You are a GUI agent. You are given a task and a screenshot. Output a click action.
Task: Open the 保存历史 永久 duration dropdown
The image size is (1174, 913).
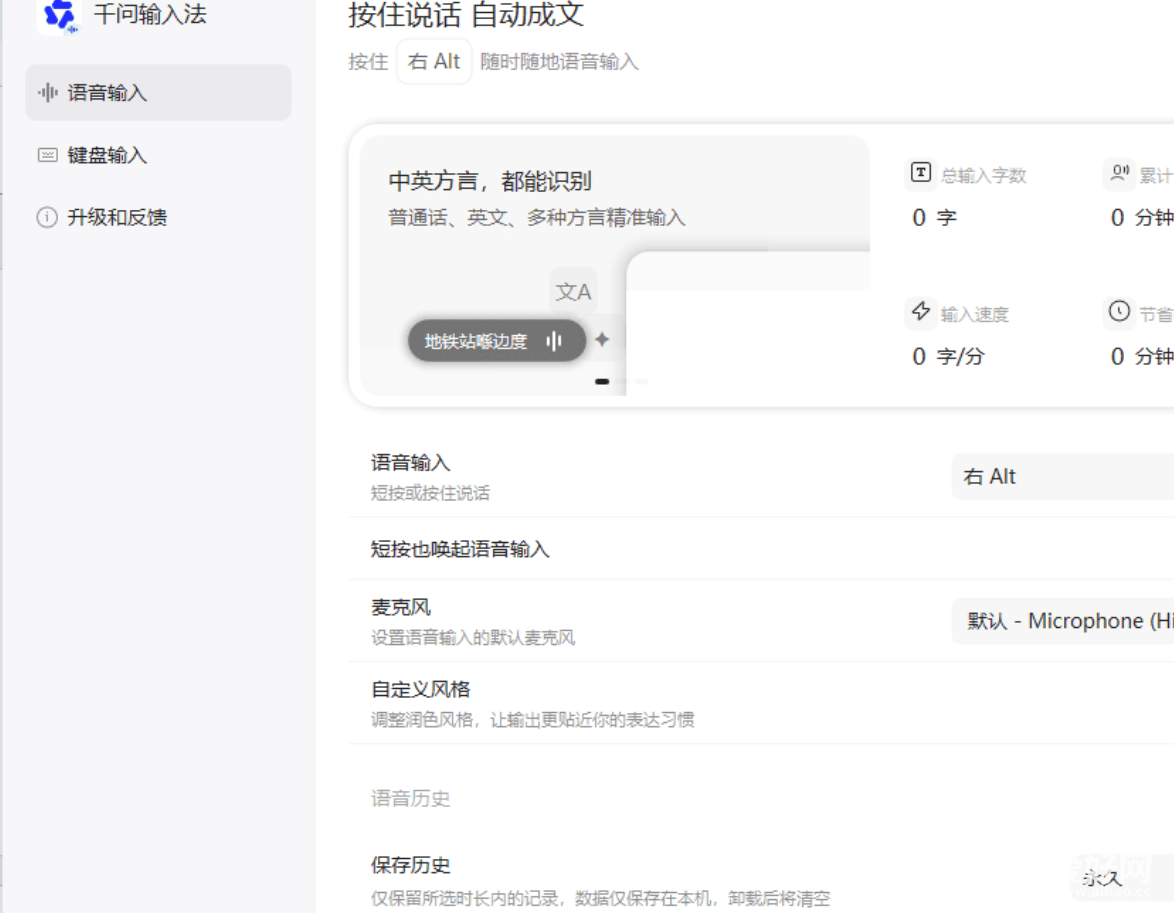1122,877
